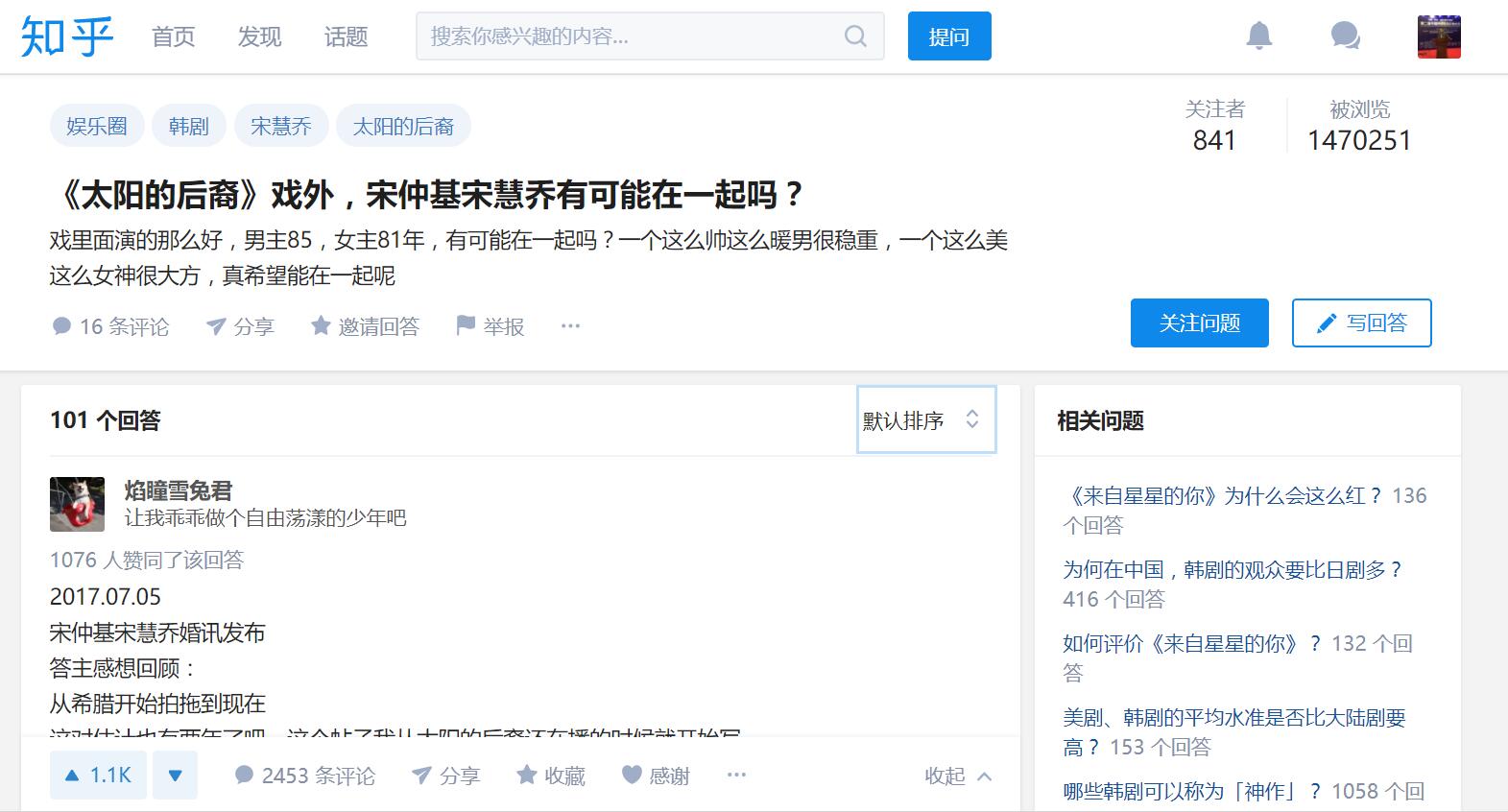This screenshot has width=1508, height=812.
Task: Click the line 宋仲基宋慧乔婚讯发布
Action: [157, 633]
